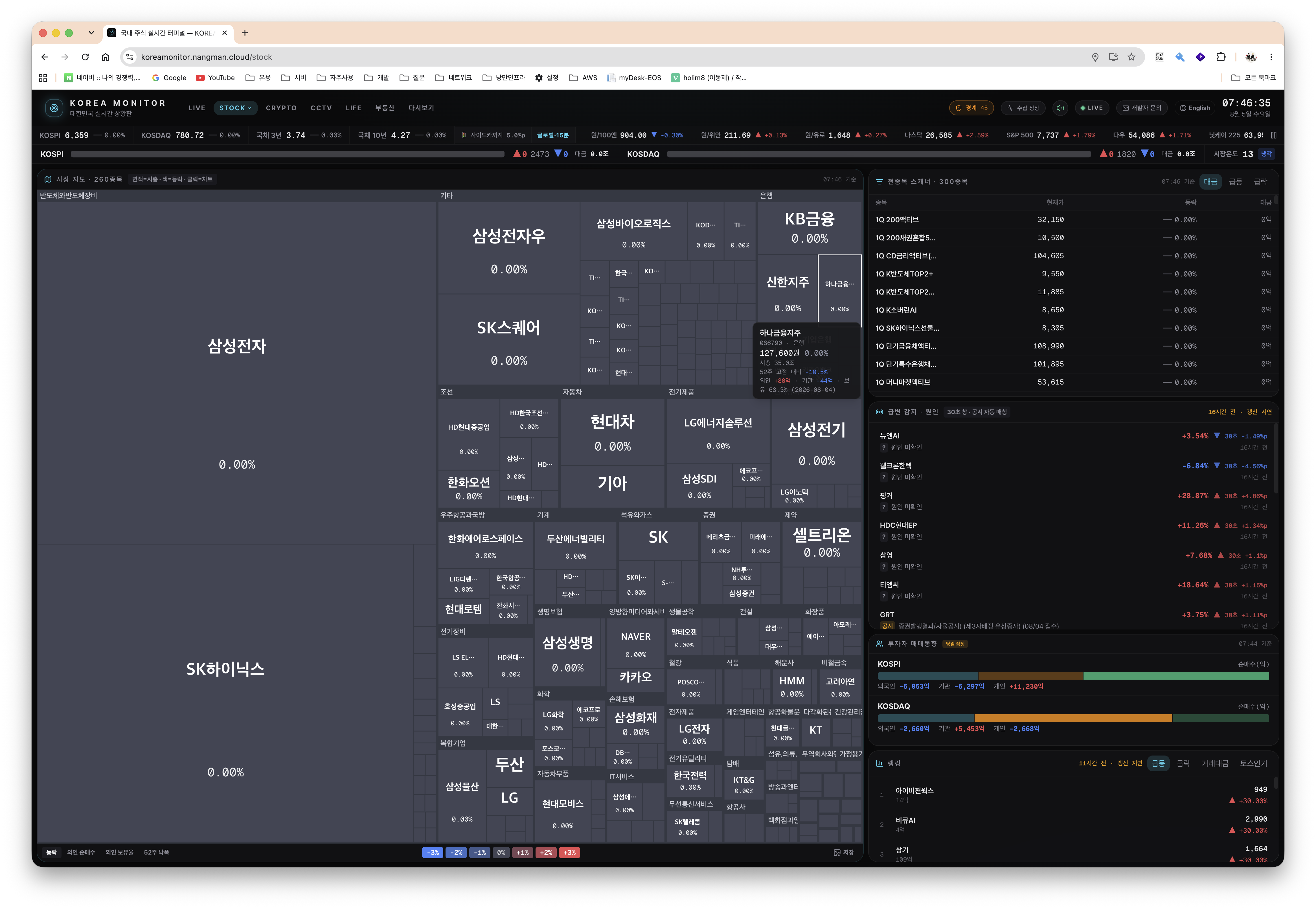1316x909 pixels.
Task: Open the KB금융 treemap tile
Action: pyautogui.click(x=810, y=228)
